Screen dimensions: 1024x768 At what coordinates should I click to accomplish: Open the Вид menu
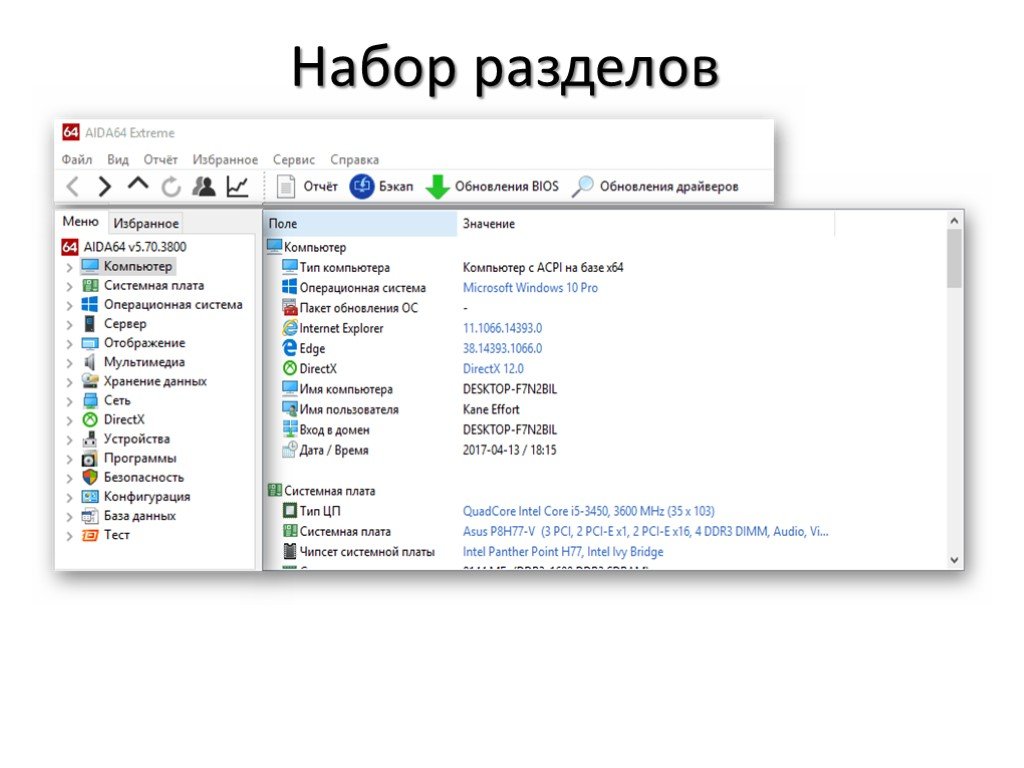tap(118, 160)
